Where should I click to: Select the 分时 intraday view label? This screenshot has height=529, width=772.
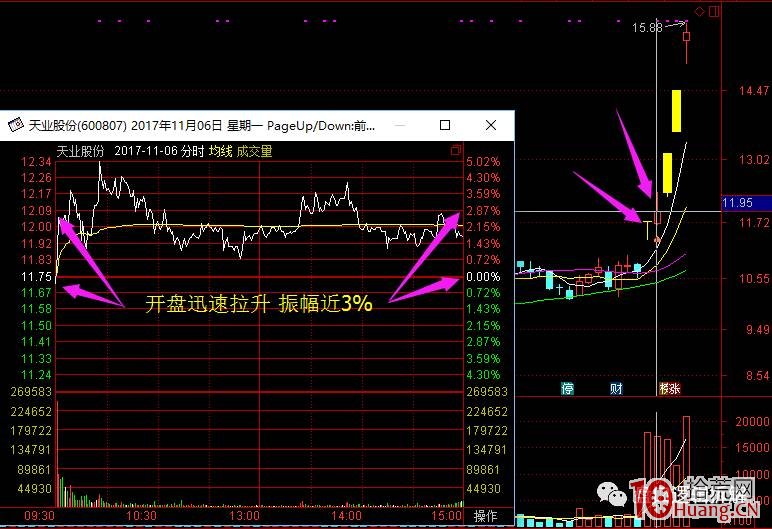coord(191,151)
